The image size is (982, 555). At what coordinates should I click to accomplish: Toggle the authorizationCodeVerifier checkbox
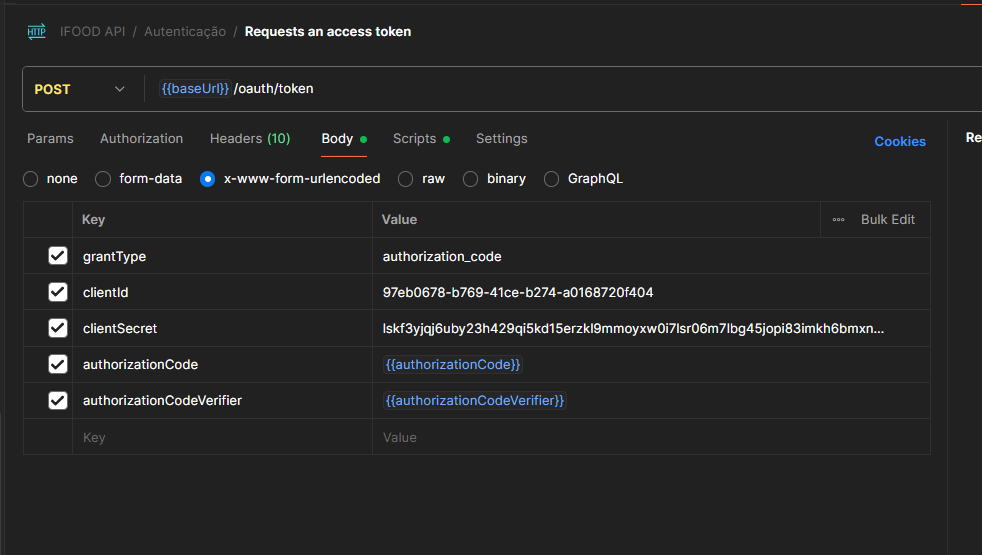[x=58, y=401]
